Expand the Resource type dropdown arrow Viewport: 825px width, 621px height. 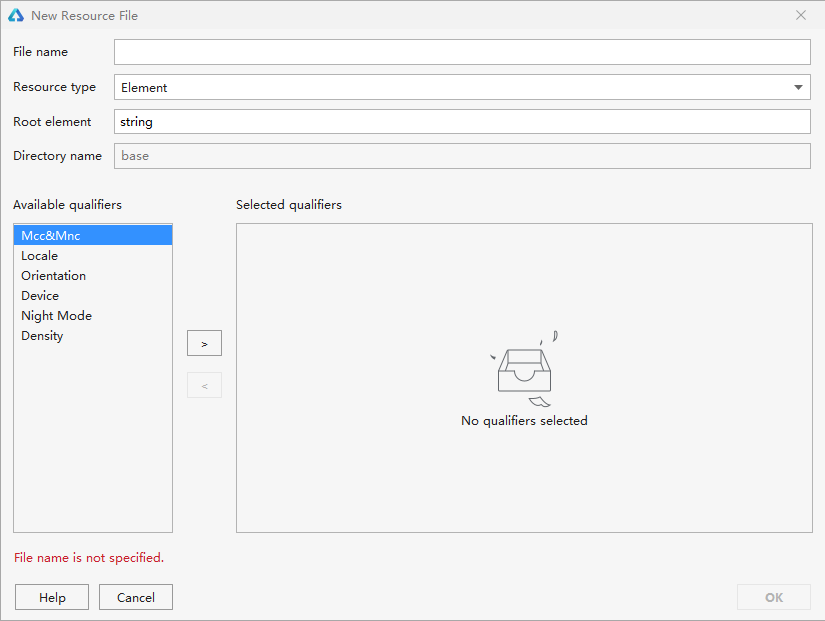(x=798, y=88)
